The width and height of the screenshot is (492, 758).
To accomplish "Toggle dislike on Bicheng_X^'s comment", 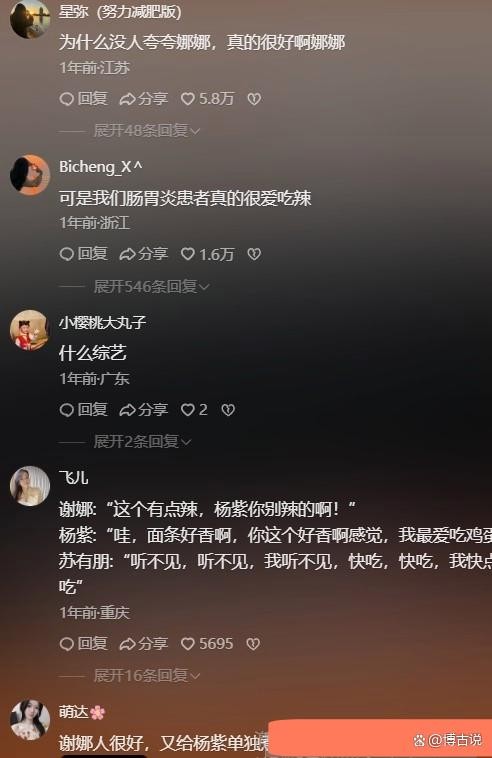I will [x=254, y=254].
